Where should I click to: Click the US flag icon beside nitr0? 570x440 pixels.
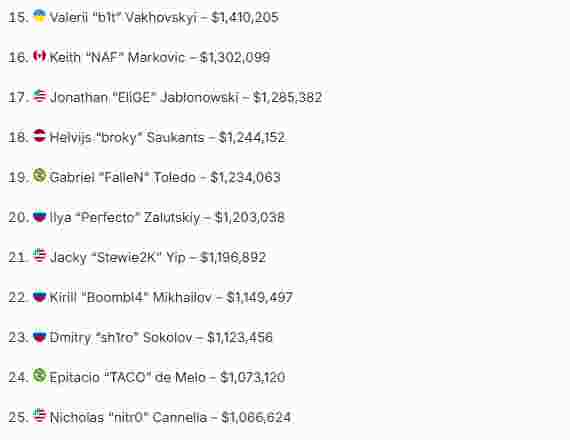coord(39,416)
